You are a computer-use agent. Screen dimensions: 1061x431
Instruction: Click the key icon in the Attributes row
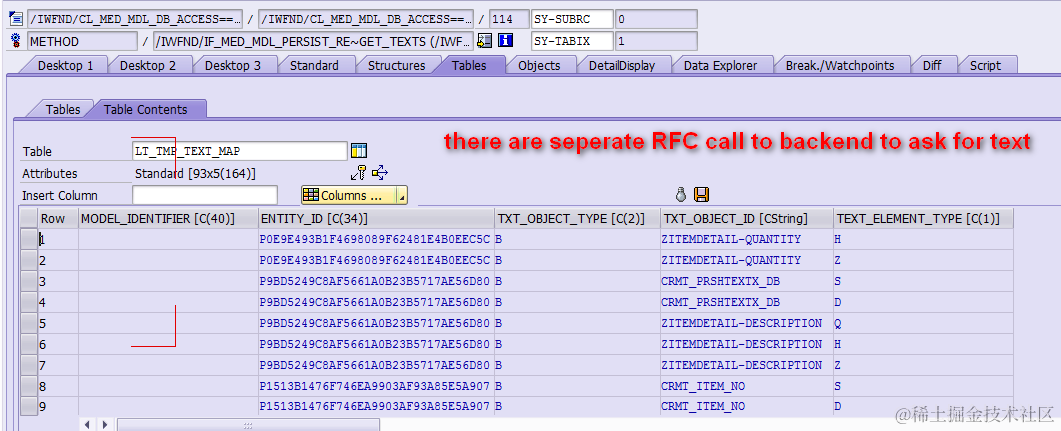click(x=359, y=173)
